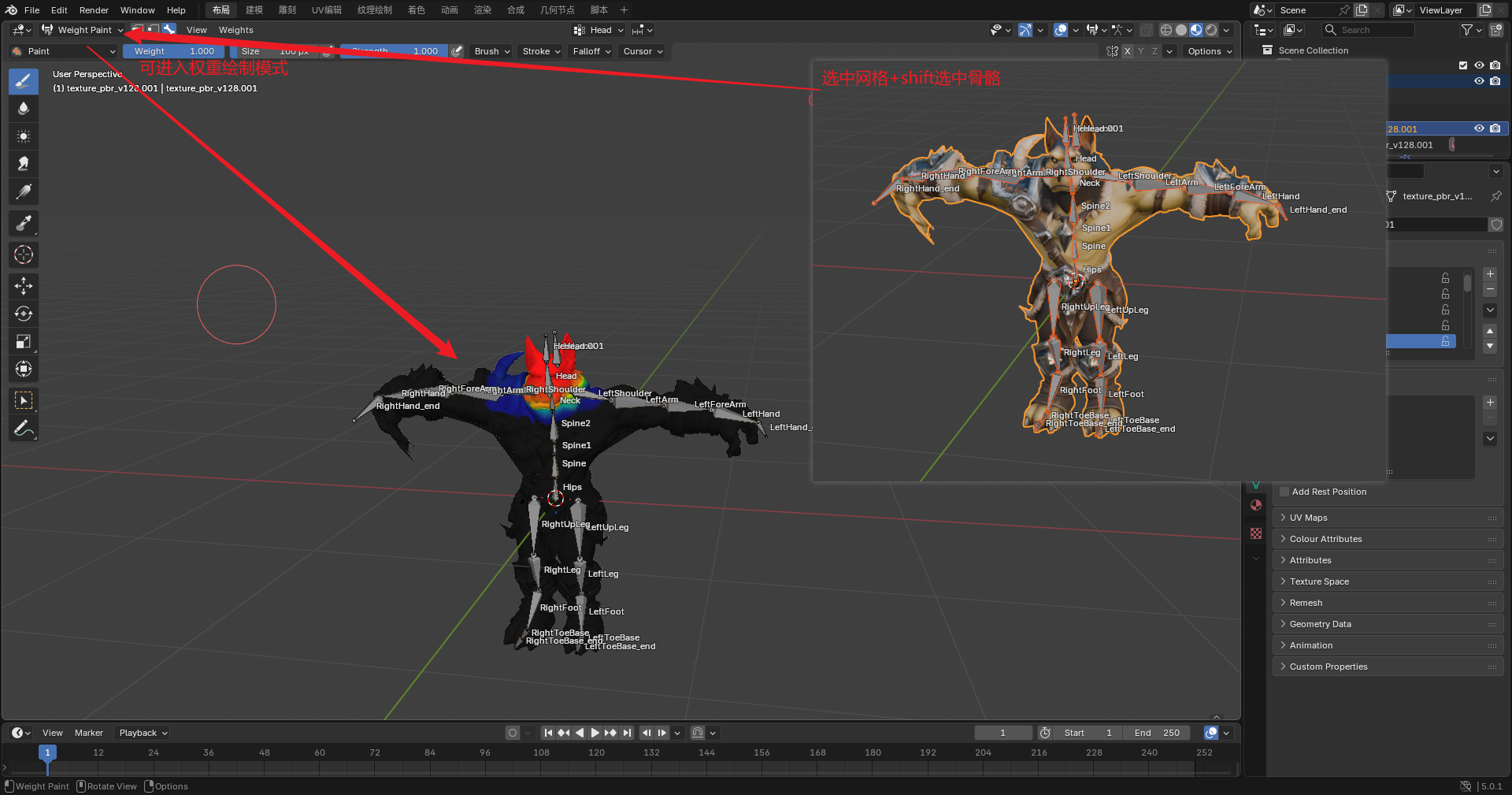Open the Options popover in viewport header
This screenshot has width=1512, height=795.
(x=1210, y=51)
